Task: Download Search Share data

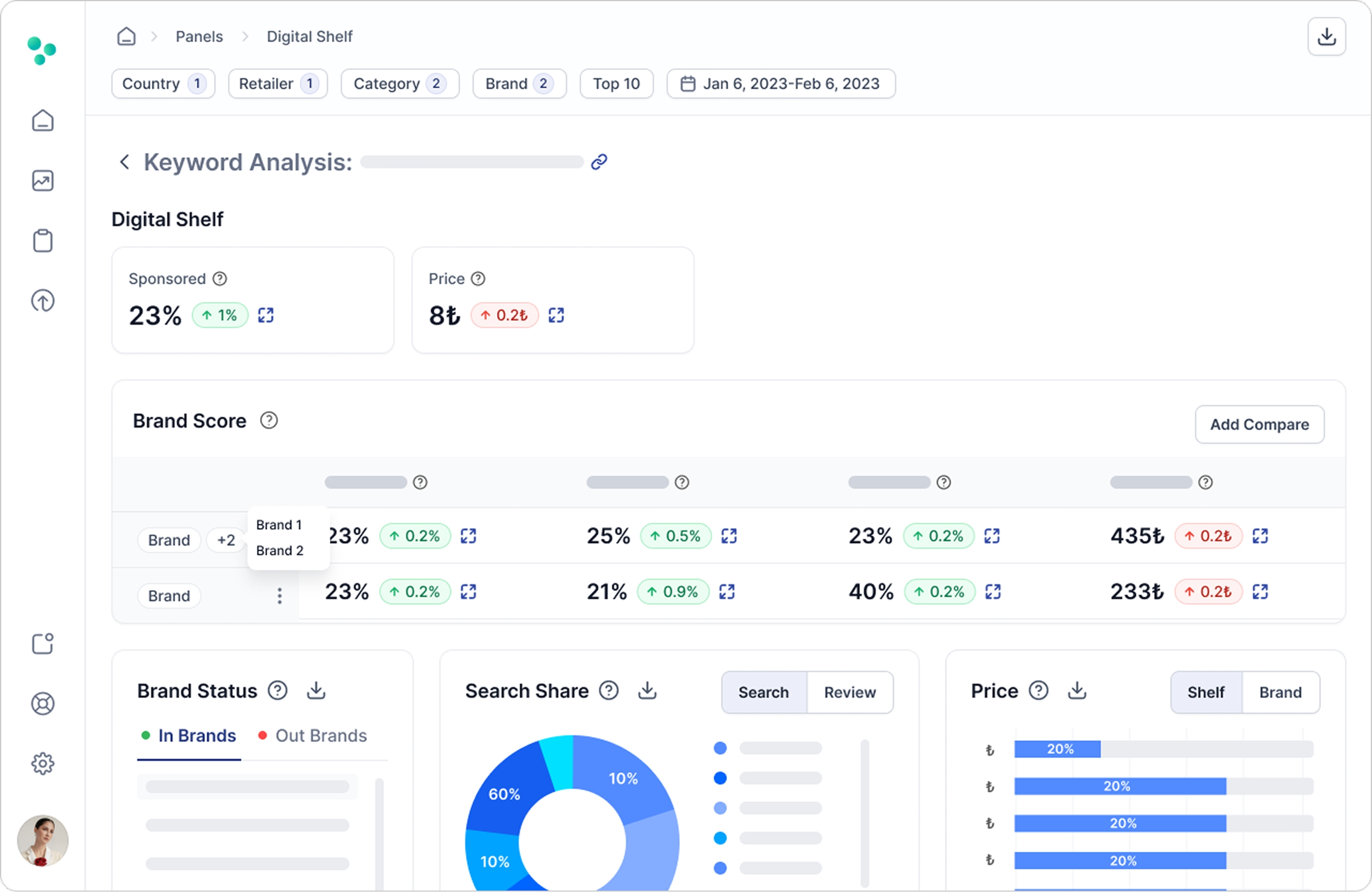Action: pyautogui.click(x=647, y=690)
